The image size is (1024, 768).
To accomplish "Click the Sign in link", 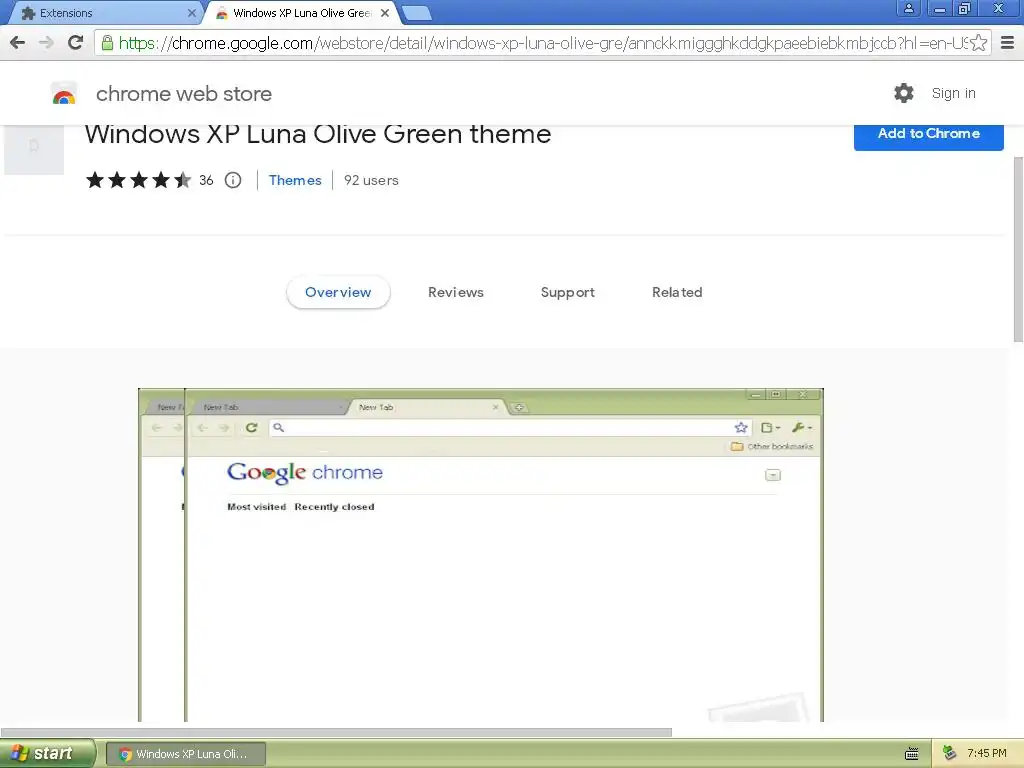I will (953, 93).
